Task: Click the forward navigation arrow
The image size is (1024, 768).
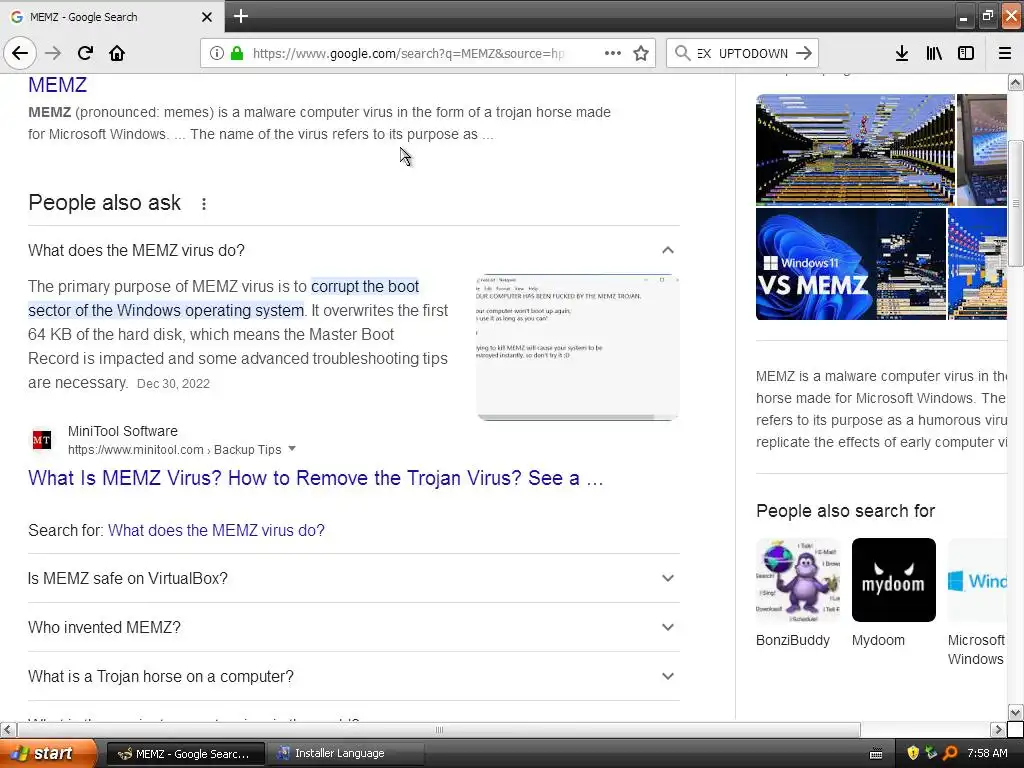Action: click(53, 53)
